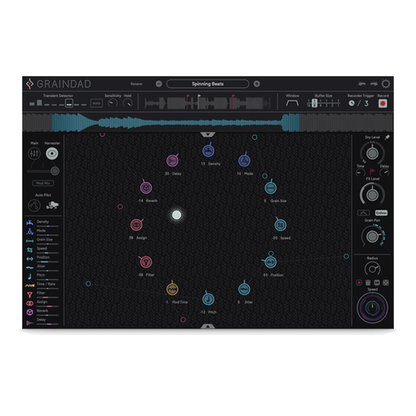The height and width of the screenshot is (416, 416).
Task: Click the pin icon next to Dry Level
Action: pyautogui.click(x=387, y=137)
